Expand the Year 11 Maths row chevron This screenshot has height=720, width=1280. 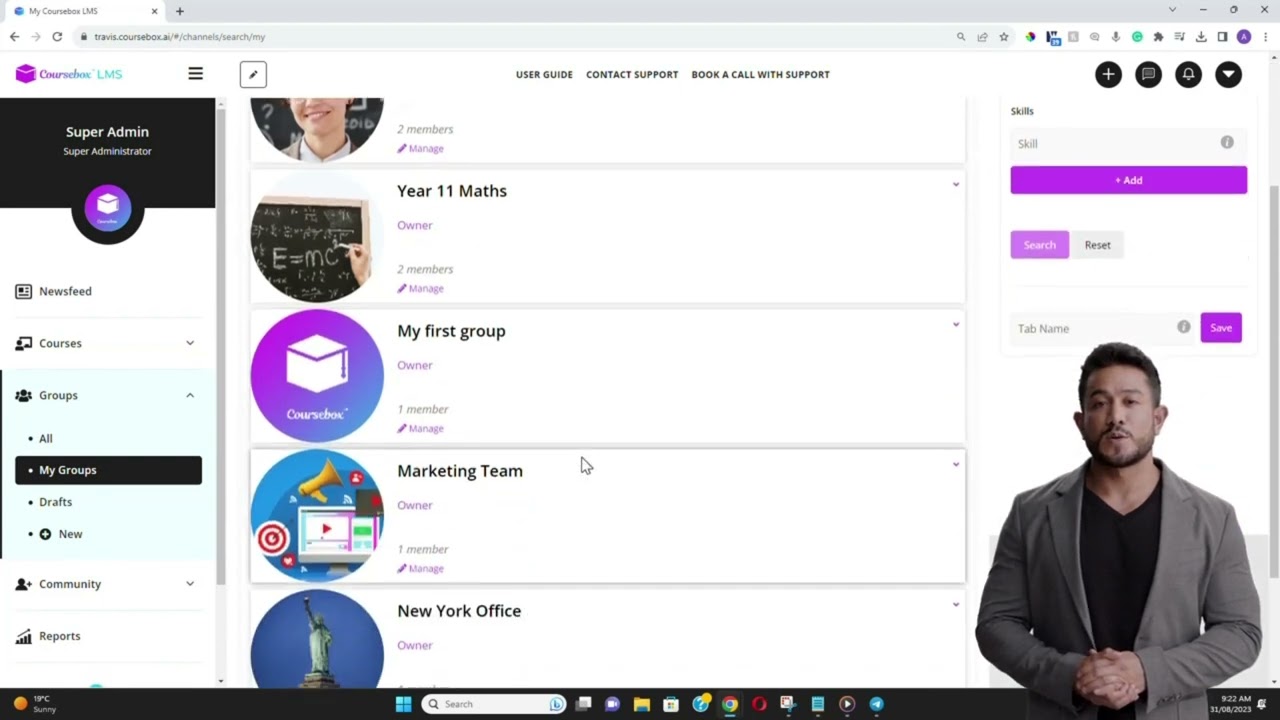[x=956, y=184]
